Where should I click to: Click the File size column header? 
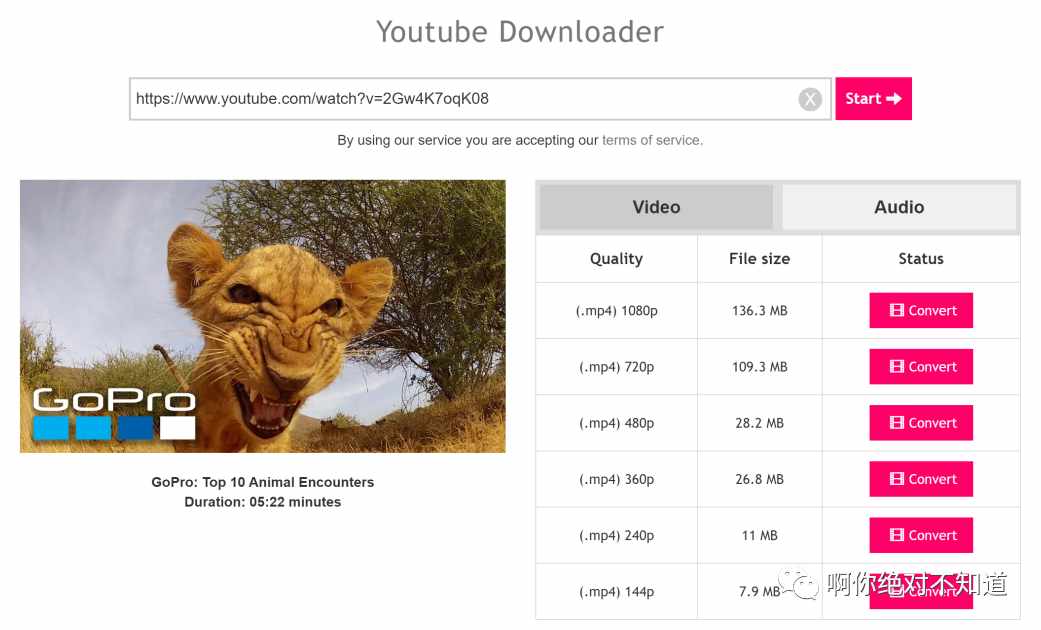pyautogui.click(x=760, y=259)
